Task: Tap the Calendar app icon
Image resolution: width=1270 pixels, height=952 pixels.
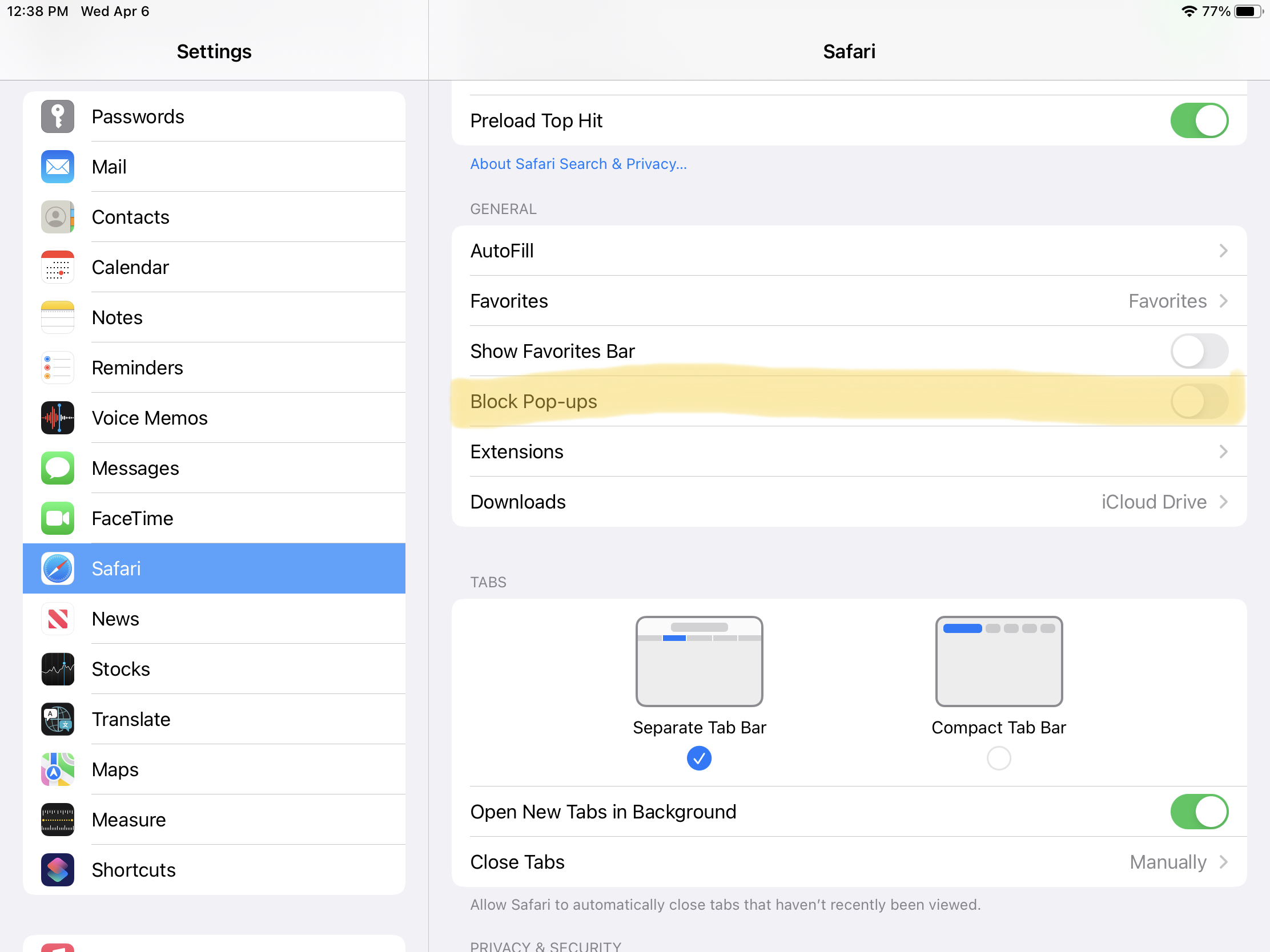Action: coord(57,267)
